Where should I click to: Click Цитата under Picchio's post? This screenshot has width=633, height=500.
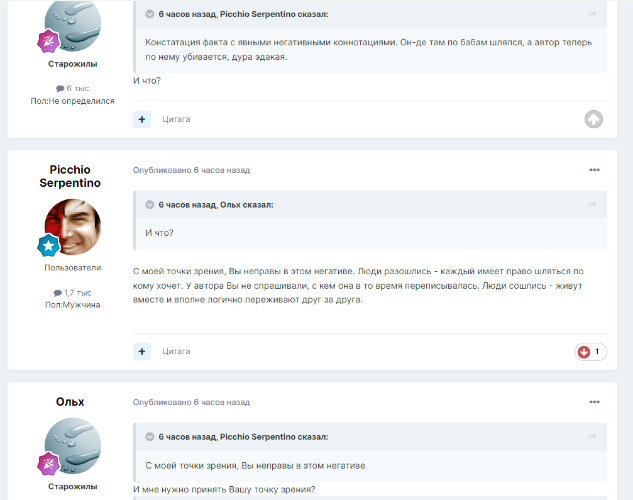(x=176, y=351)
